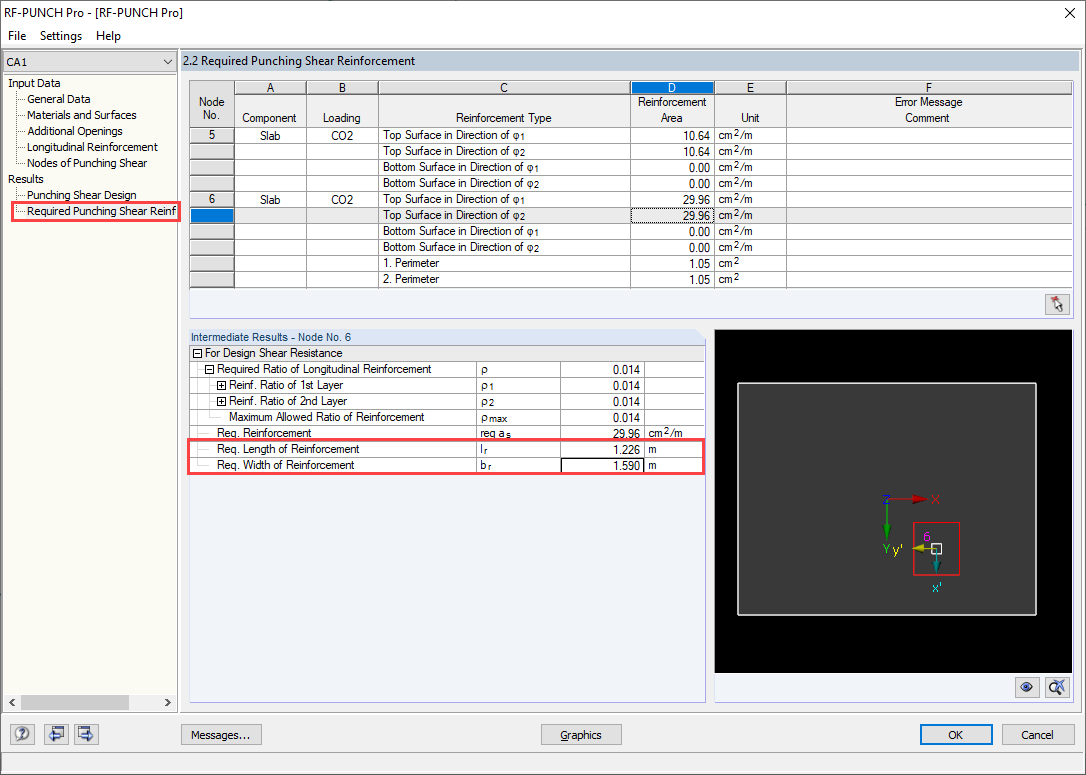Close the RF-PUNCH Pro window

tap(1070, 13)
